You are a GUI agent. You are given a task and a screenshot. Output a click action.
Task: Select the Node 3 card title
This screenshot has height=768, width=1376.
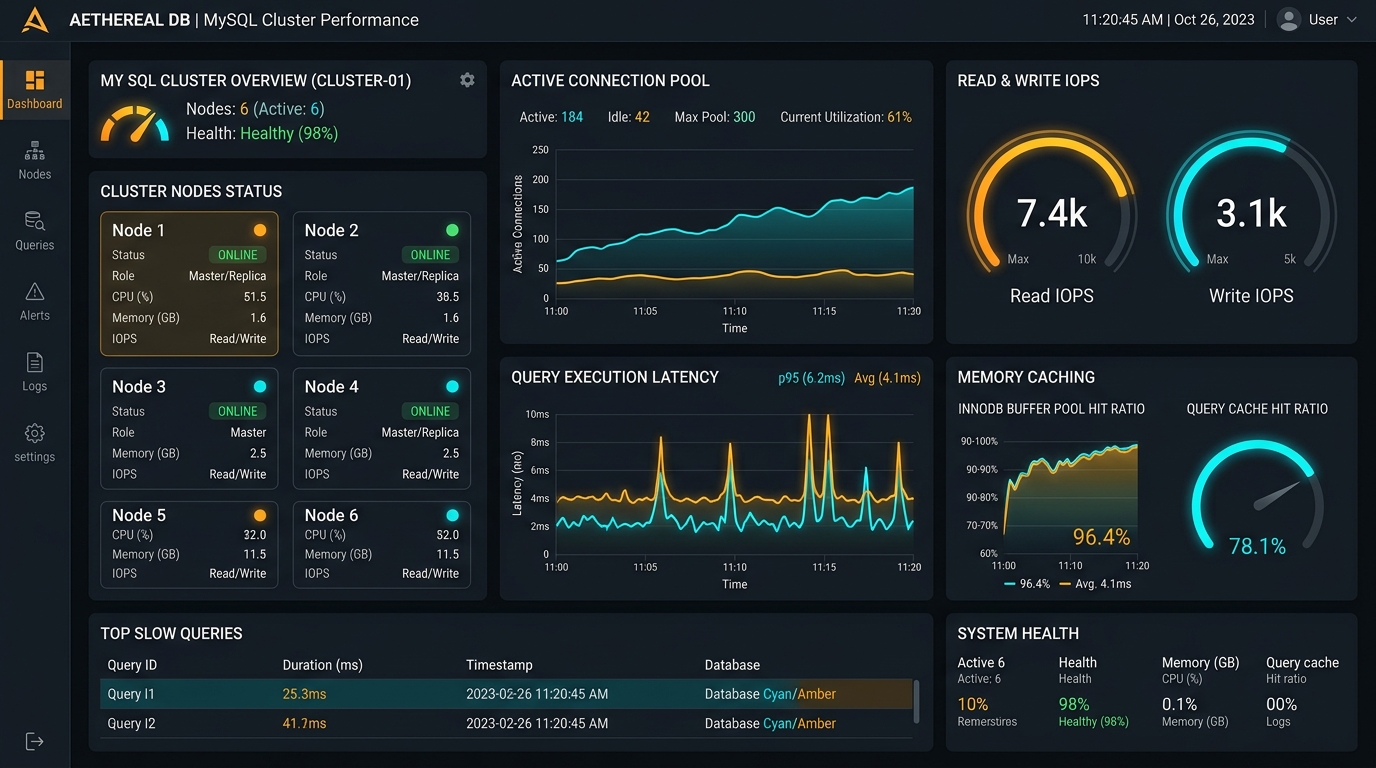click(x=139, y=386)
